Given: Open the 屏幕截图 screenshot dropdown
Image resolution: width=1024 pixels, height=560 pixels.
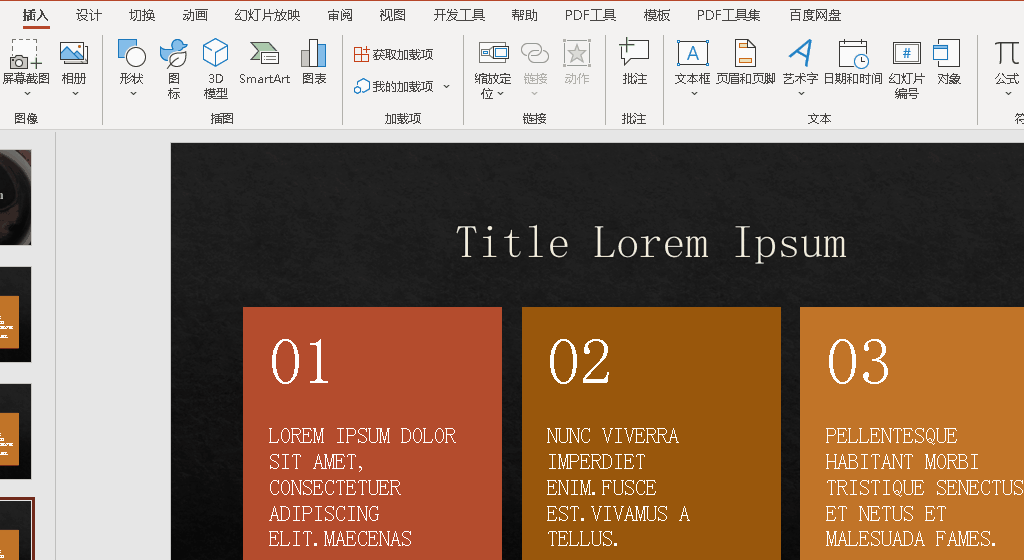Looking at the screenshot, I should (x=26, y=94).
